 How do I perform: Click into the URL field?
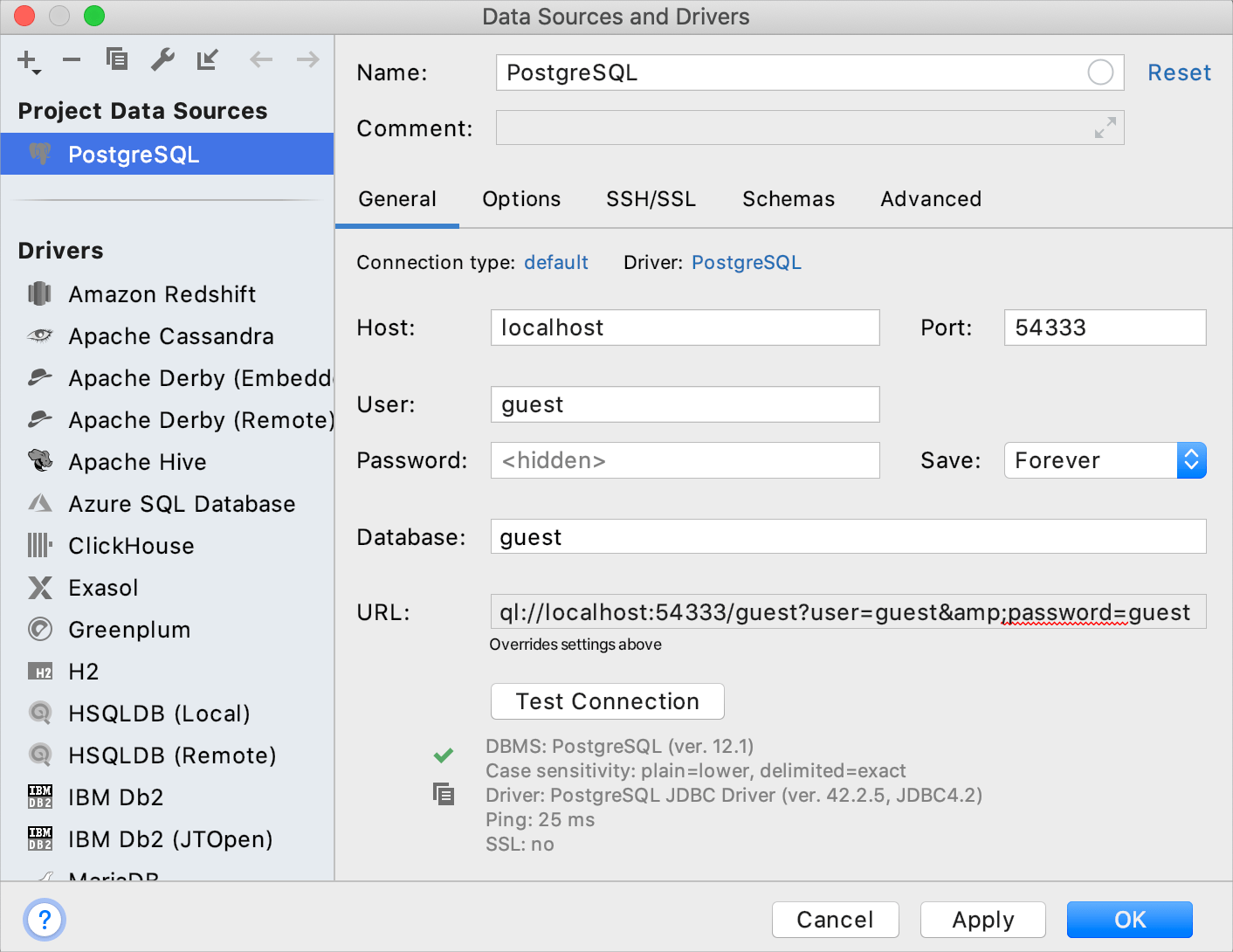coord(849,612)
